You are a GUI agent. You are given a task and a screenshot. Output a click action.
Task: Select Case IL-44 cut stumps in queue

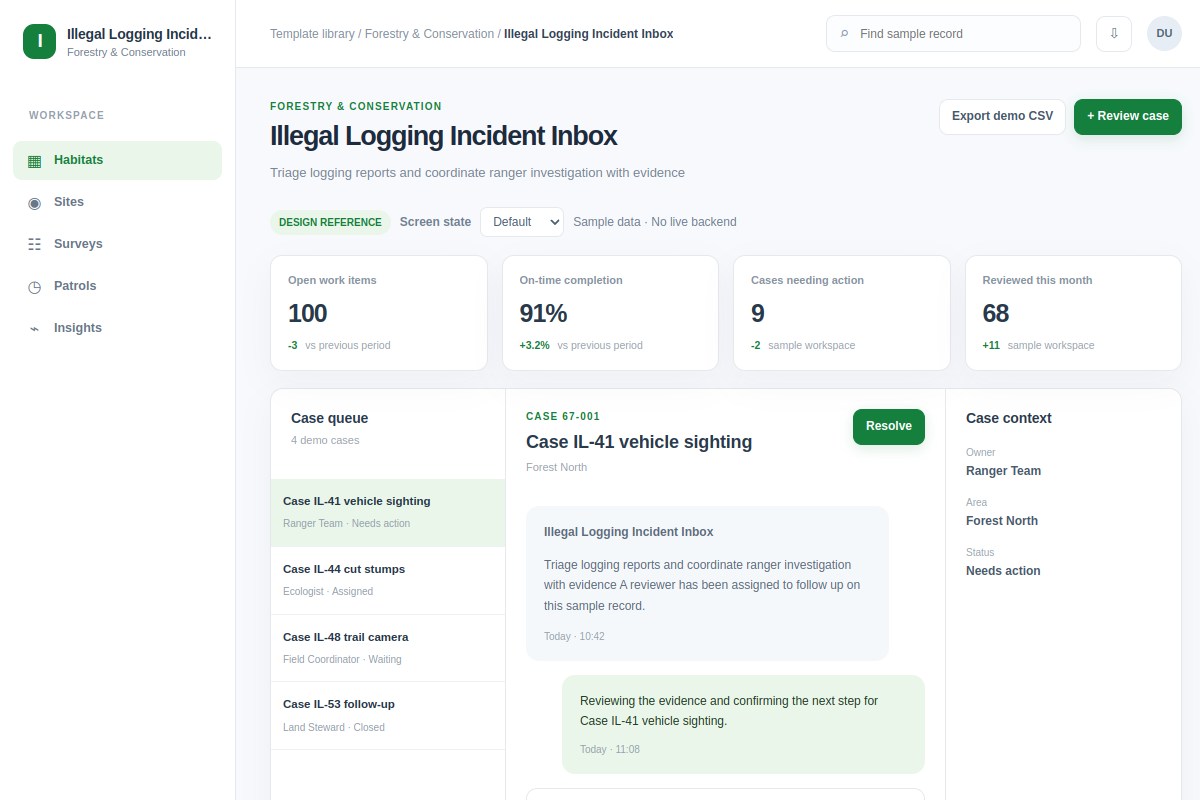tap(388, 580)
